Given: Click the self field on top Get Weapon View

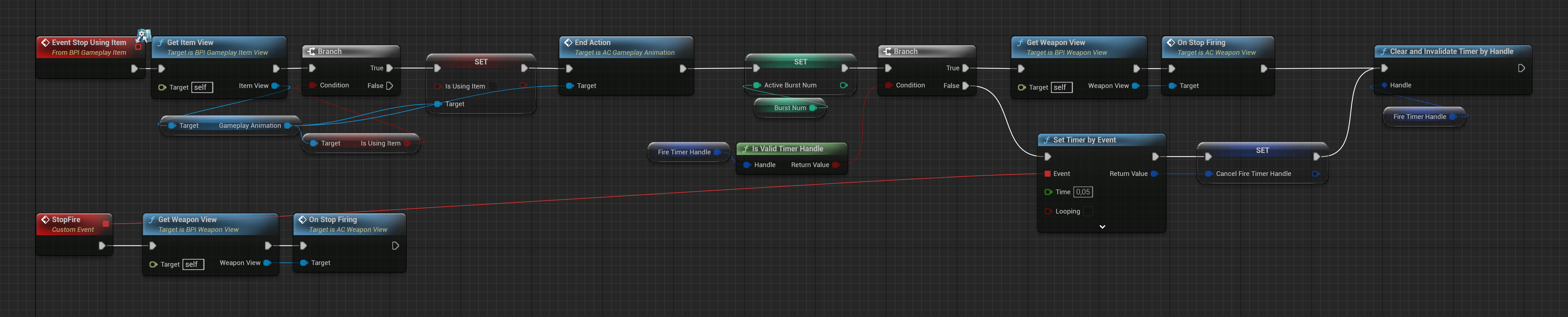Looking at the screenshot, I should 1061,88.
